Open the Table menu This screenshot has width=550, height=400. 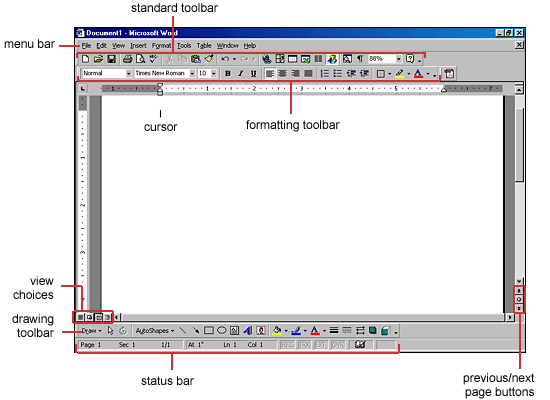tap(204, 46)
